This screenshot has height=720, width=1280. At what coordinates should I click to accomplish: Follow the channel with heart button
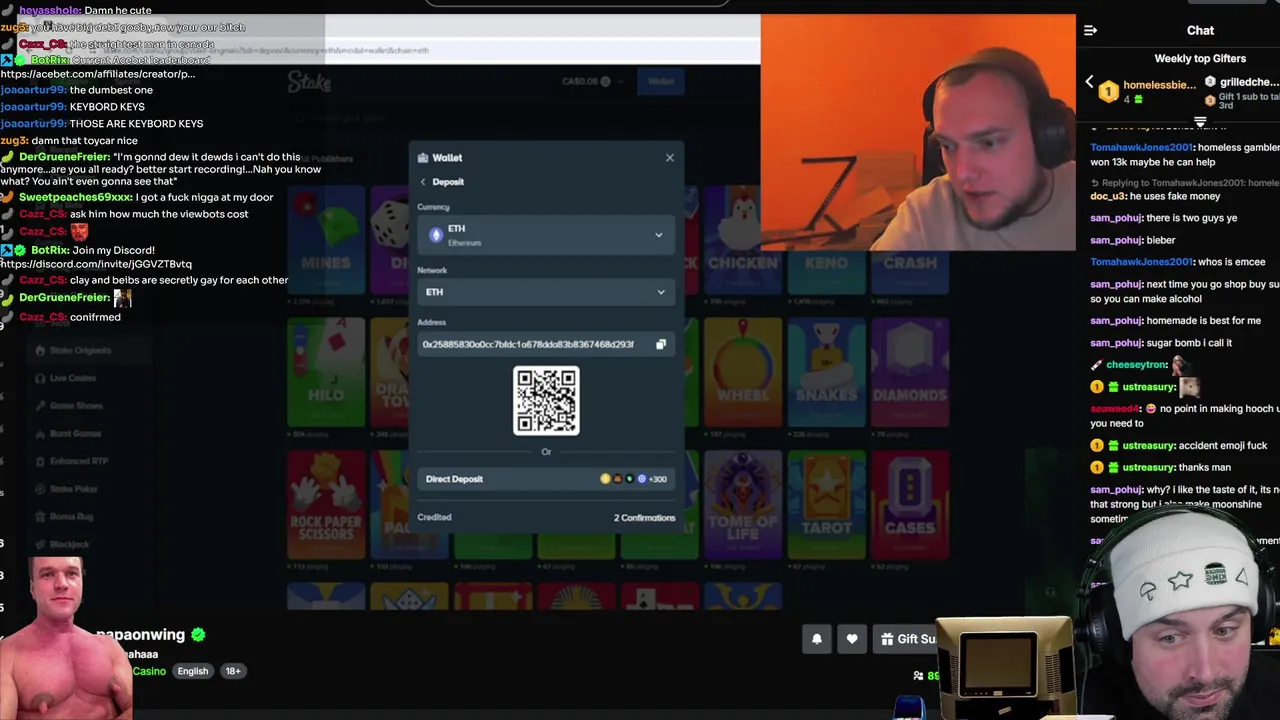[x=852, y=639]
